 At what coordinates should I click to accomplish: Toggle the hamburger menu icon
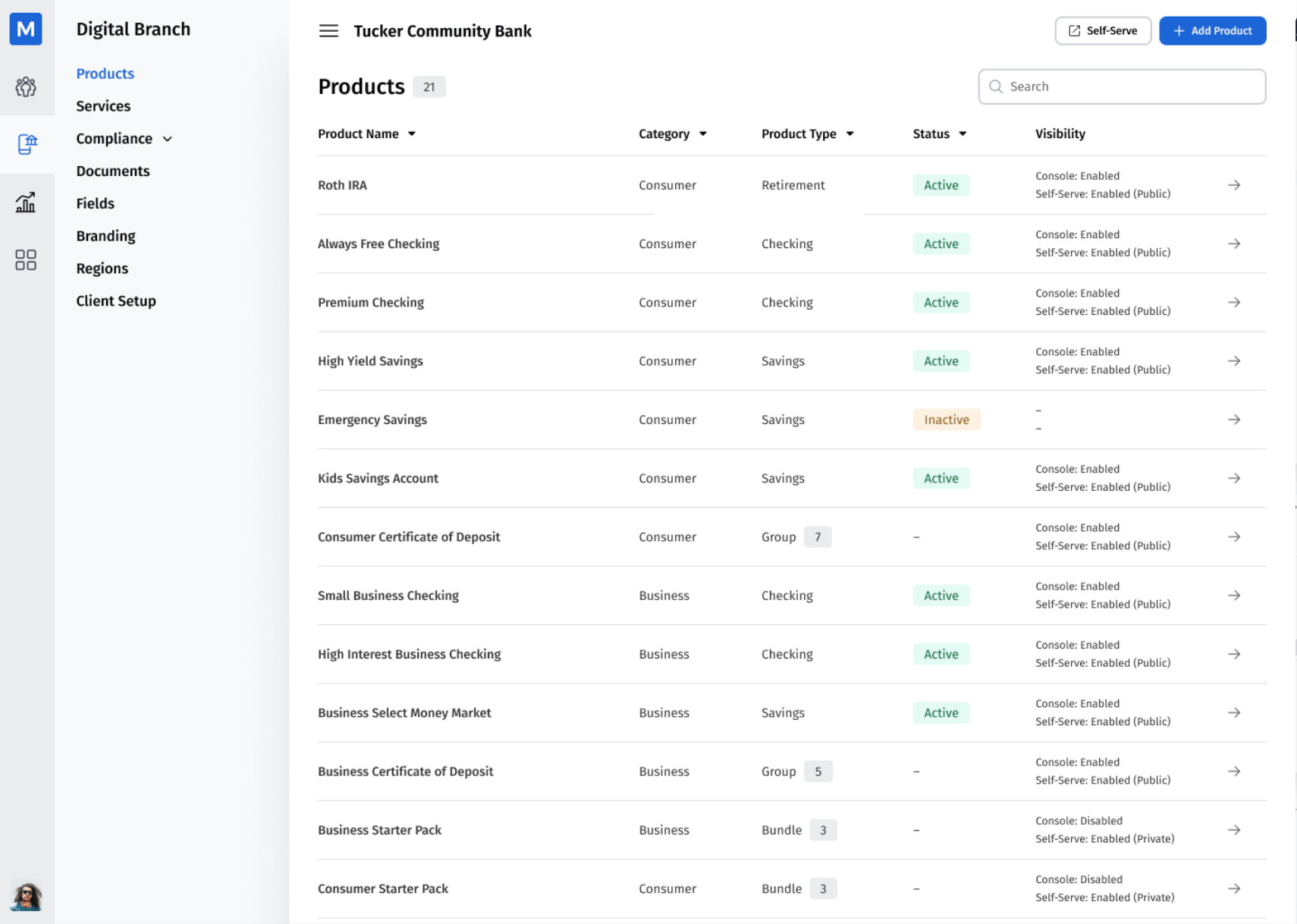[328, 31]
